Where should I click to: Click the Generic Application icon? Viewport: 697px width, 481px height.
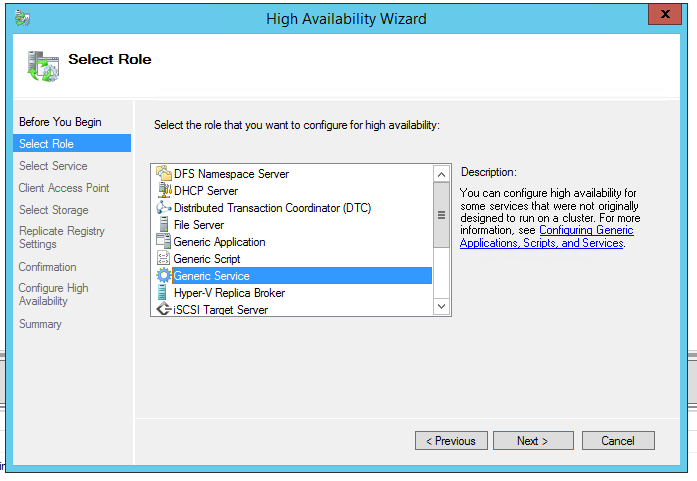(x=164, y=242)
